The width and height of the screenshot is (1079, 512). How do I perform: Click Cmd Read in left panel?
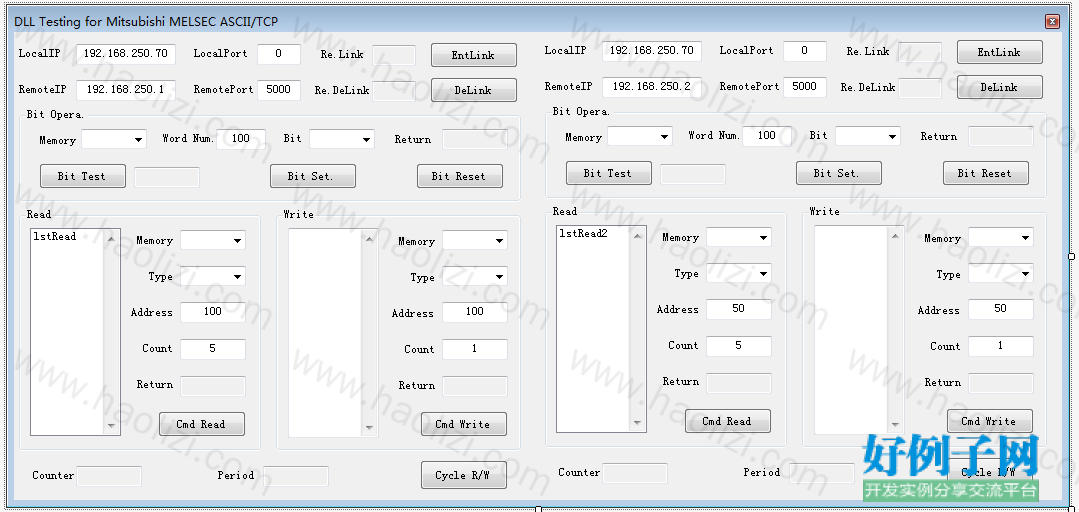[x=202, y=424]
